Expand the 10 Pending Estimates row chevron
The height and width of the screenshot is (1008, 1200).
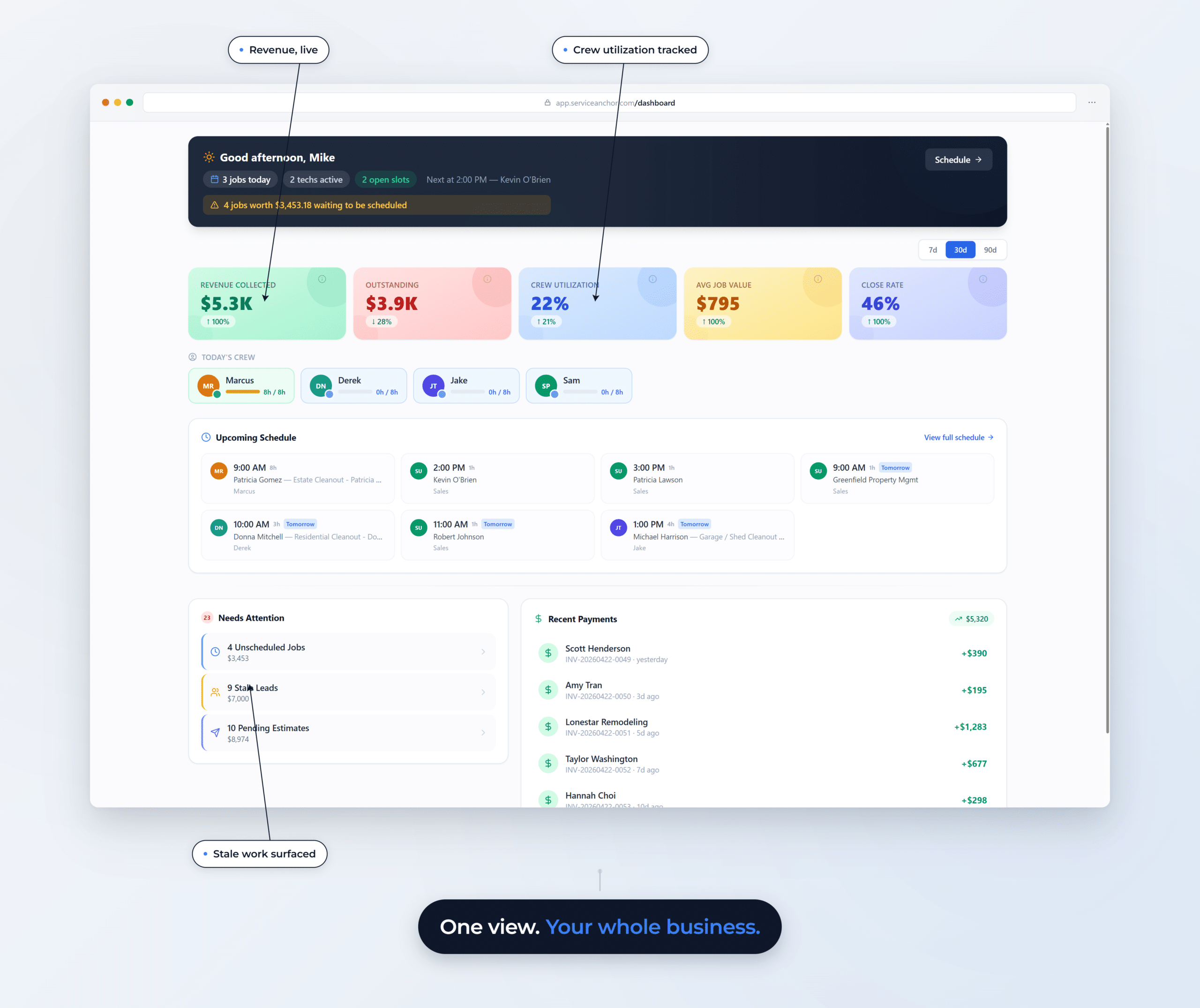tap(483, 733)
